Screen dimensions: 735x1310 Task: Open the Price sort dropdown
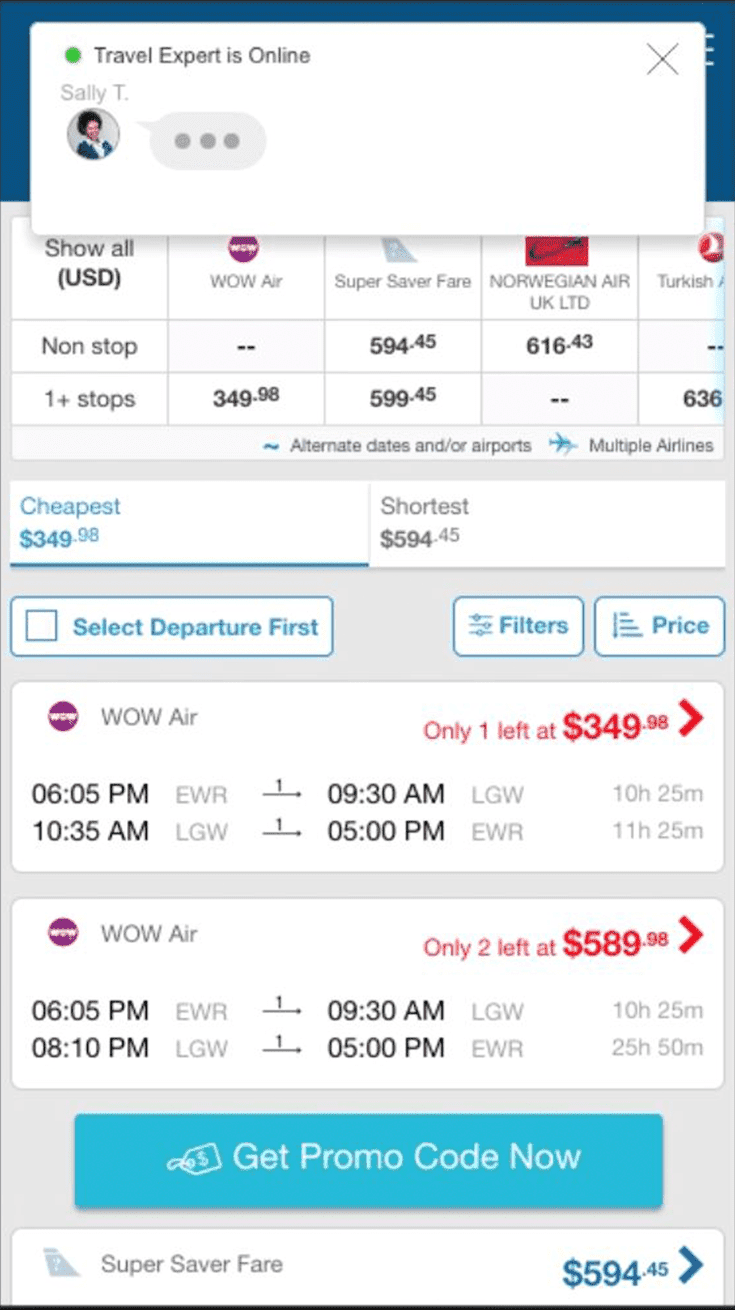click(659, 626)
